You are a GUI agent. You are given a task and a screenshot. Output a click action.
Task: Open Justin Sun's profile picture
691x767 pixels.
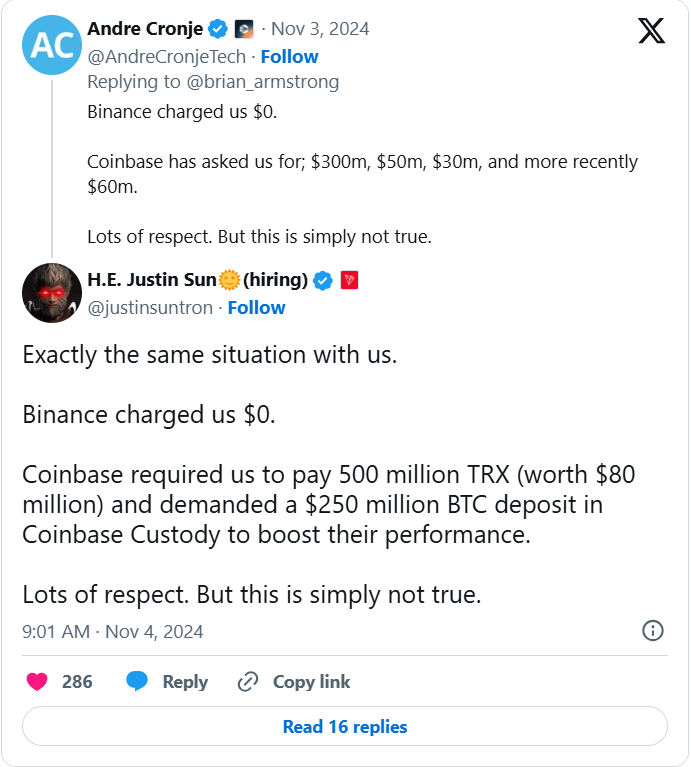(48, 293)
